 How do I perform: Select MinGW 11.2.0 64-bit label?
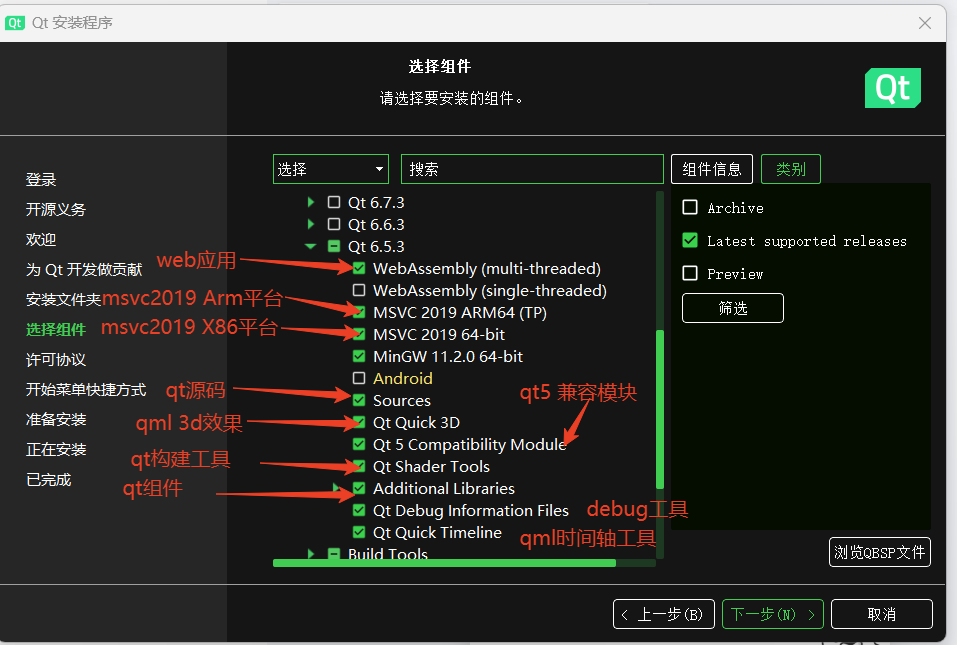pos(448,356)
